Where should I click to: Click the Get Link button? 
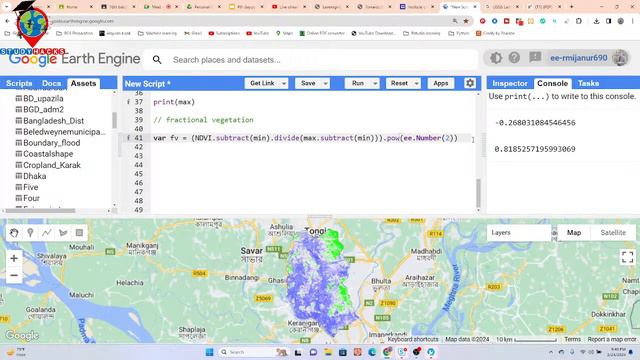click(x=262, y=83)
